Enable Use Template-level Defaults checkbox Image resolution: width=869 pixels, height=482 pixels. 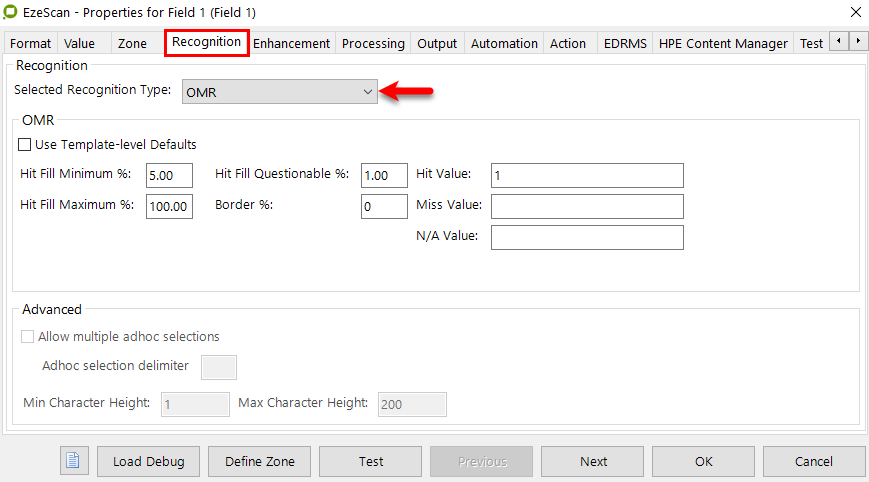(x=25, y=145)
